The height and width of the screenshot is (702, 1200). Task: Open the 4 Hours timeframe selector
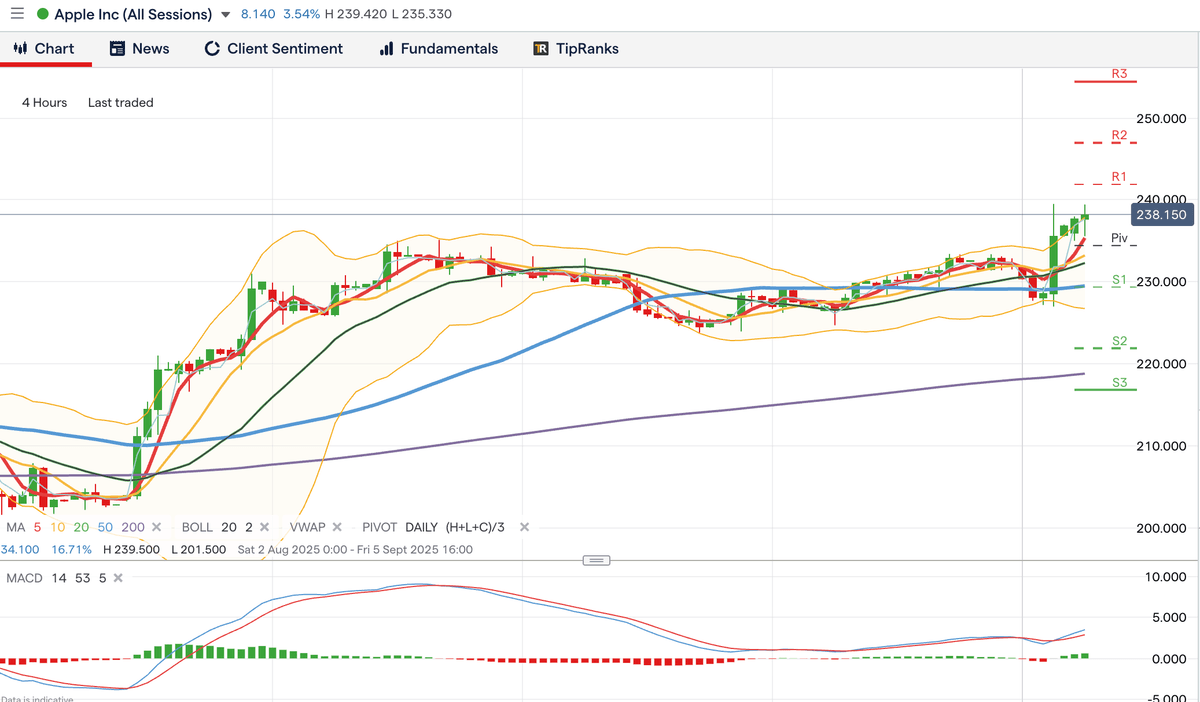point(45,102)
